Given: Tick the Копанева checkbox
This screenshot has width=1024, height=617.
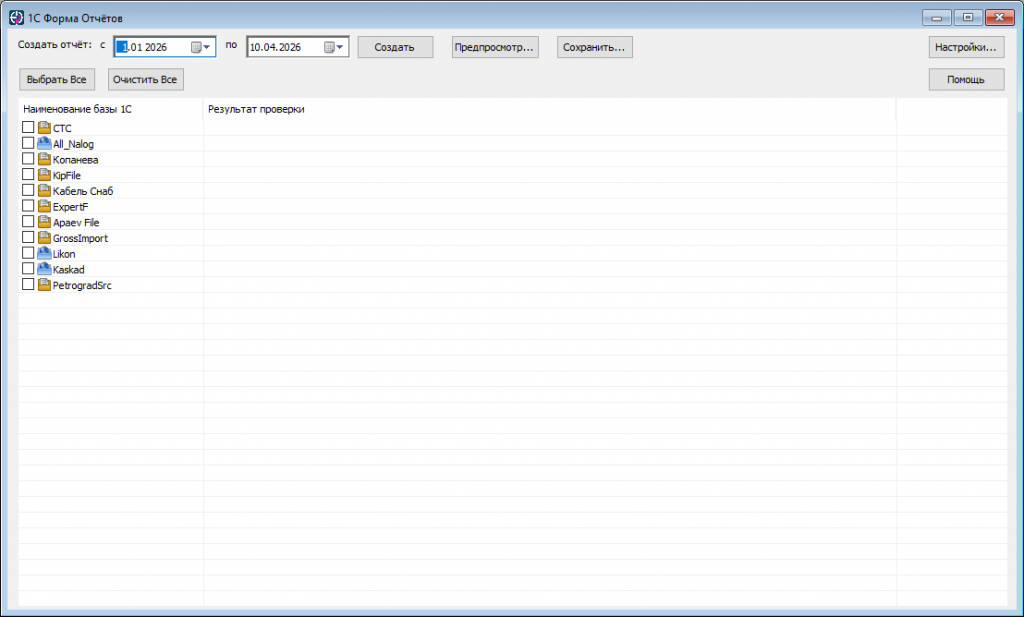Looking at the screenshot, I should (x=28, y=159).
